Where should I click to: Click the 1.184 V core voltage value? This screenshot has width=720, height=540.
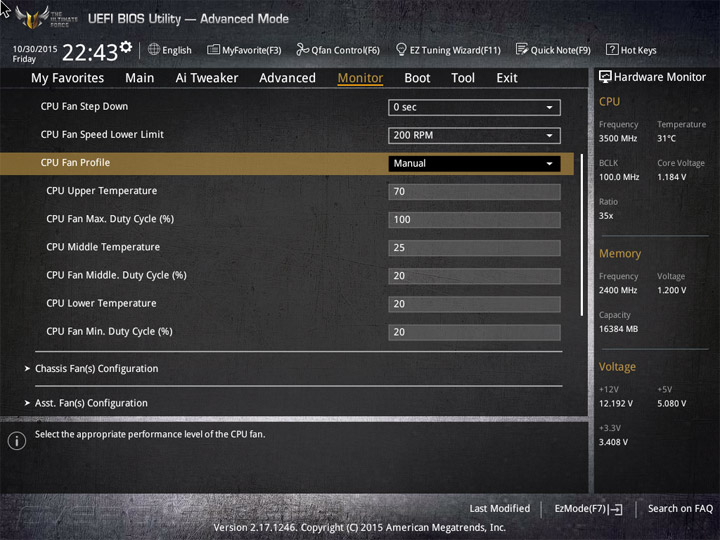(671, 177)
